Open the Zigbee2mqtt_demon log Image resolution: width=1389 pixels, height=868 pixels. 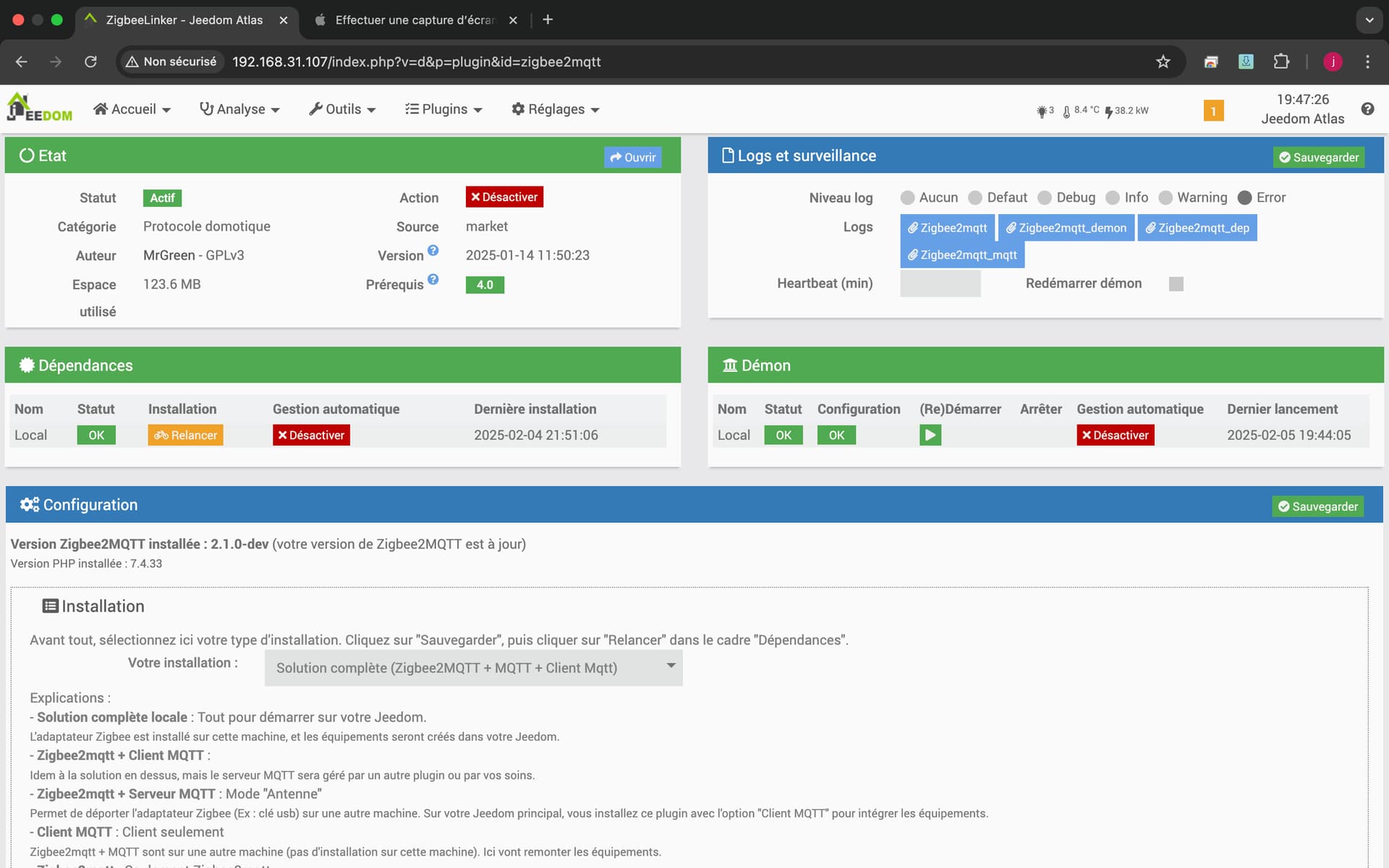tap(1066, 228)
